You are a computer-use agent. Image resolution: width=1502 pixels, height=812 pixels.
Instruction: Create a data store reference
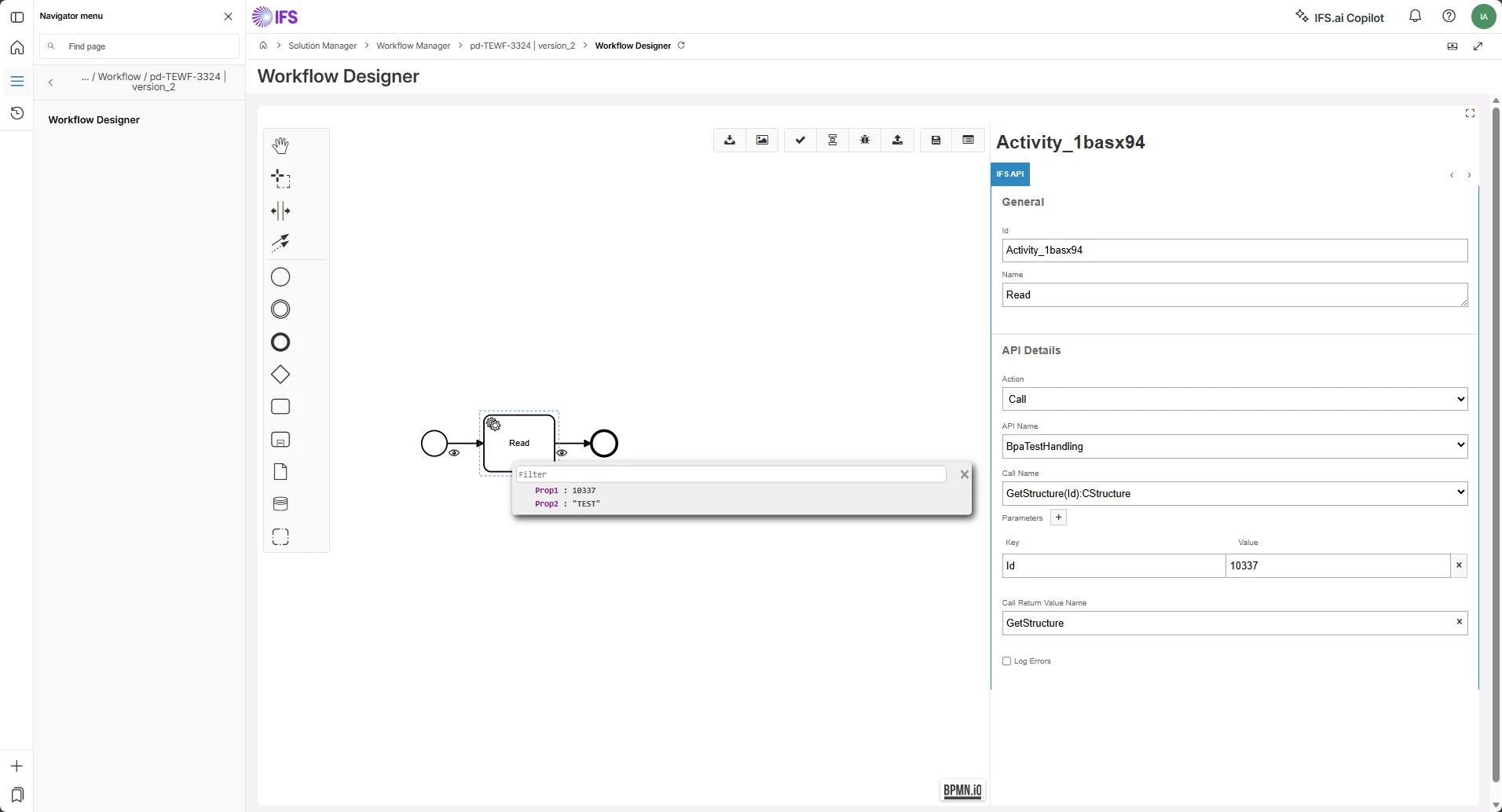pyautogui.click(x=280, y=504)
